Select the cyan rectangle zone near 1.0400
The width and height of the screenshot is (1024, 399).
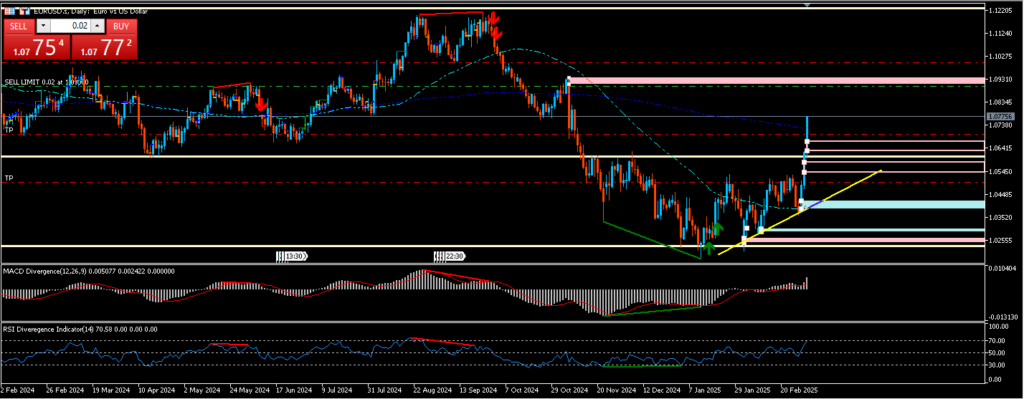click(892, 204)
